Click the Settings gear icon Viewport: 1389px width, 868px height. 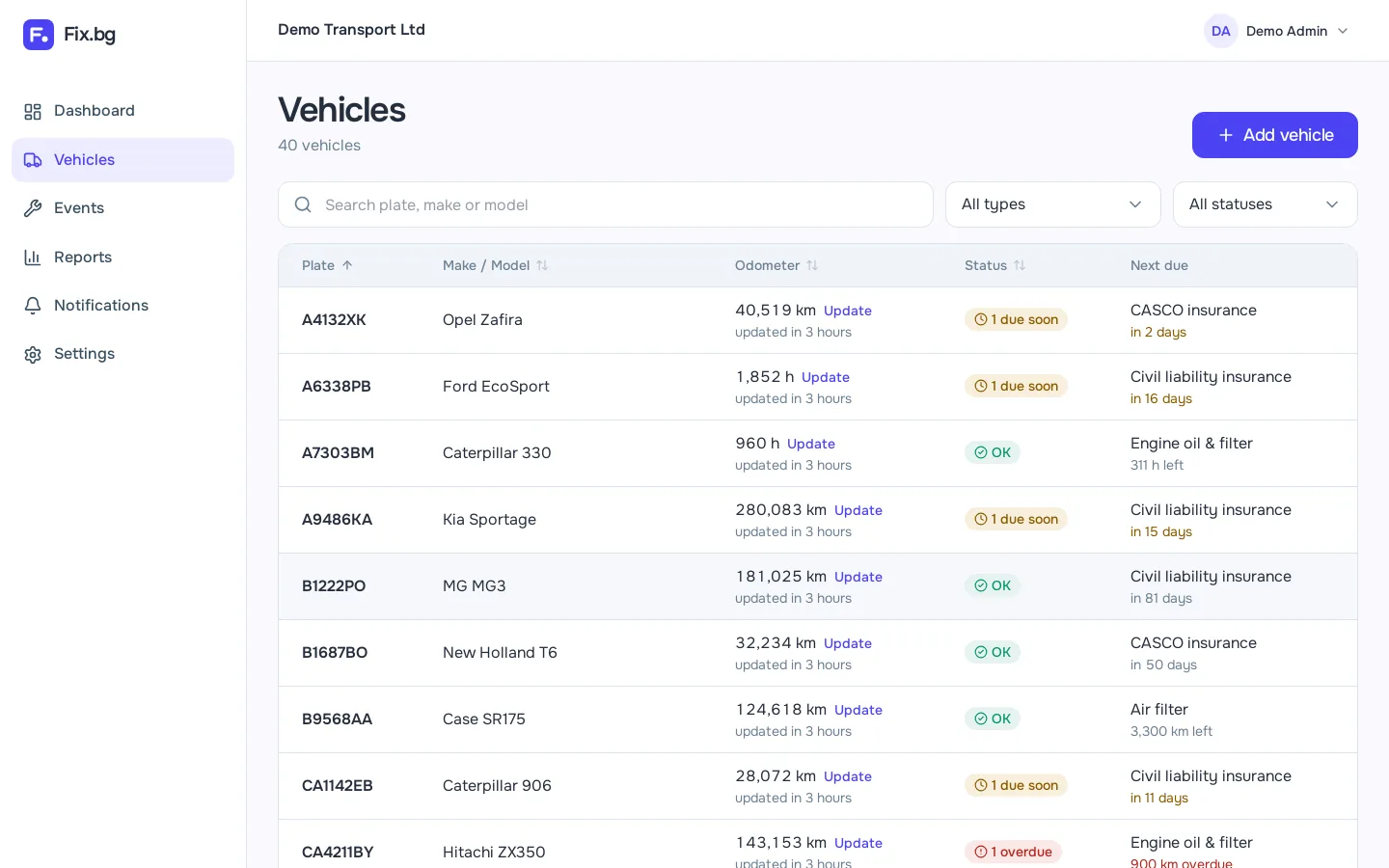point(33,354)
